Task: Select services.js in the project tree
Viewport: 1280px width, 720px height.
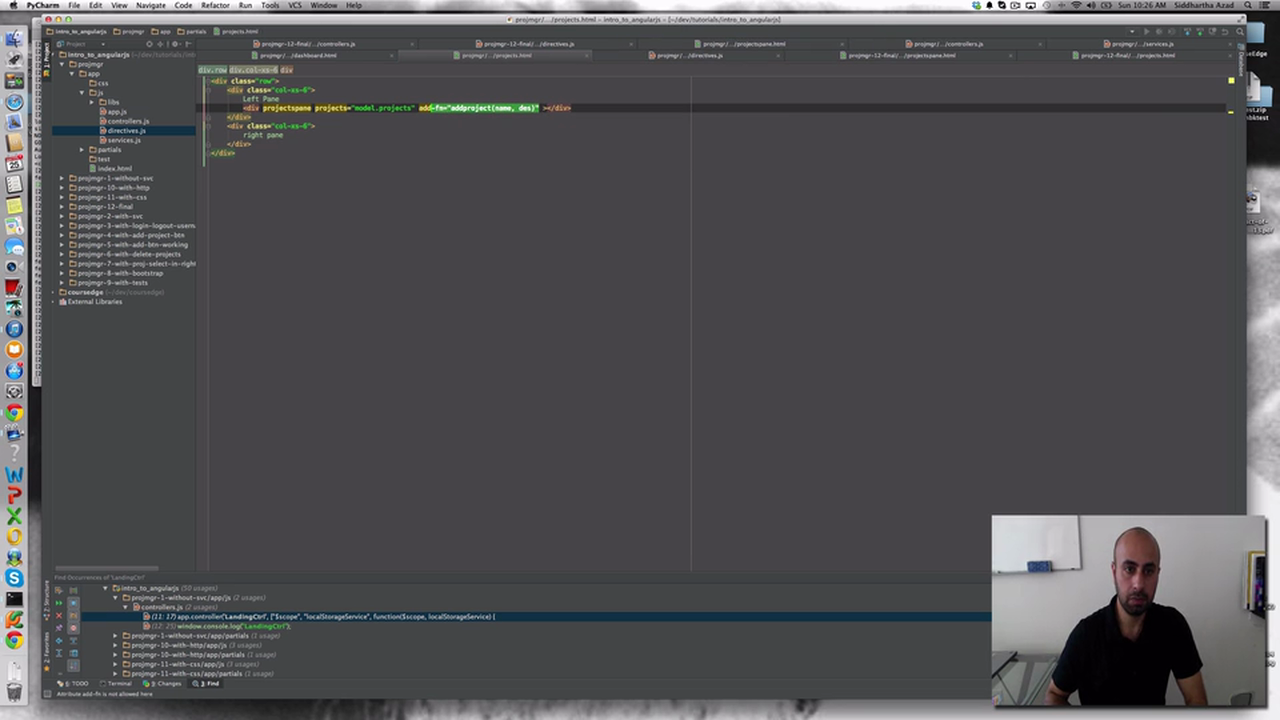Action: (124, 140)
